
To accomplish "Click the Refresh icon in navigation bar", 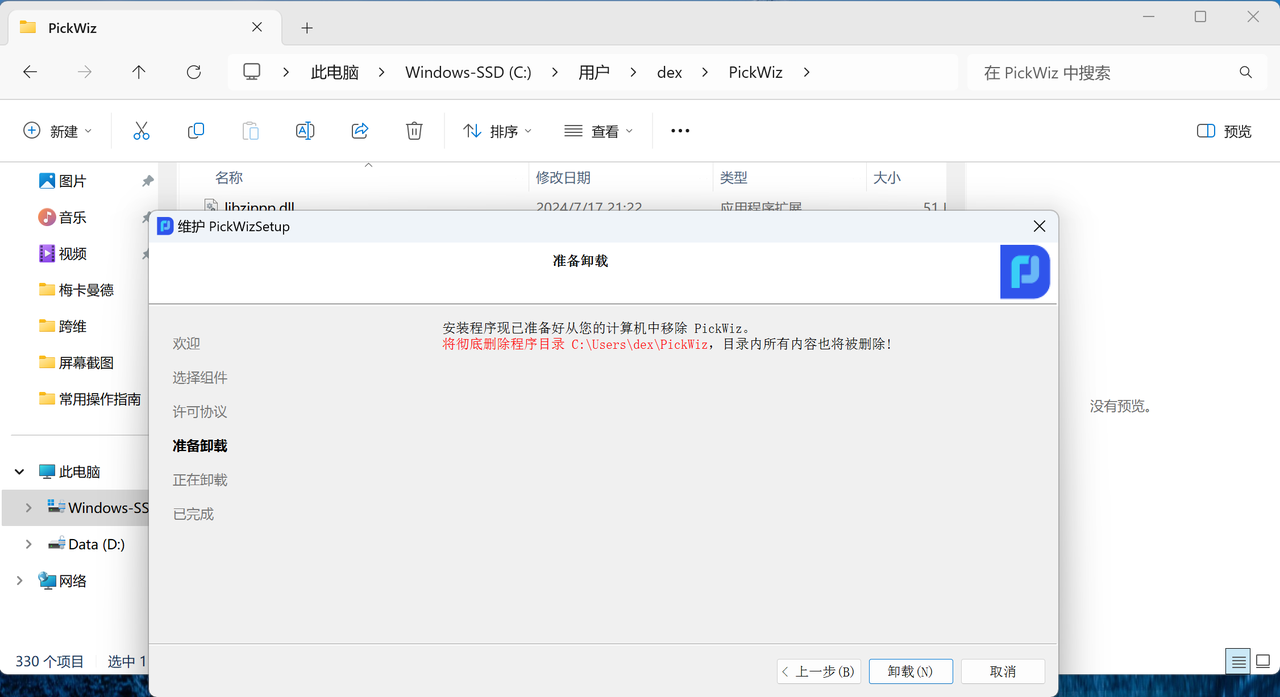I will pyautogui.click(x=194, y=72).
